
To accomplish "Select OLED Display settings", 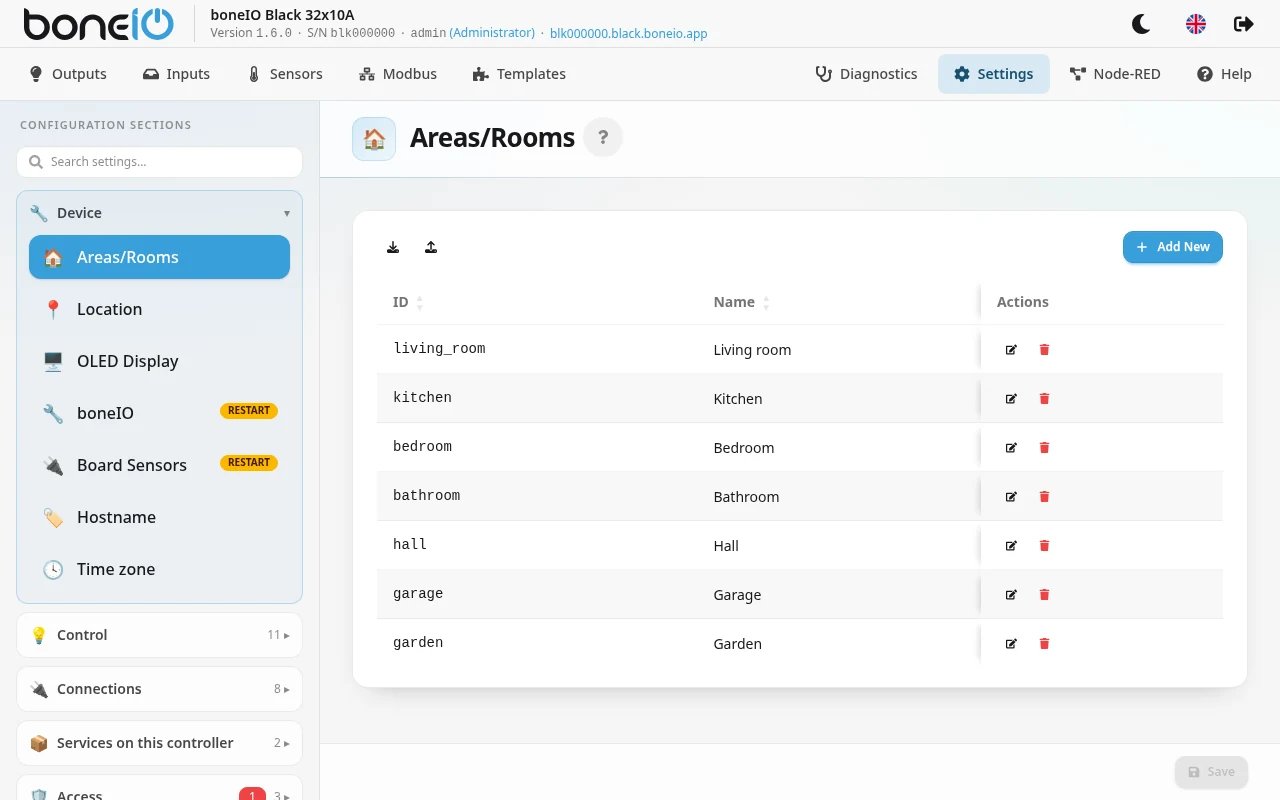I will point(159,361).
